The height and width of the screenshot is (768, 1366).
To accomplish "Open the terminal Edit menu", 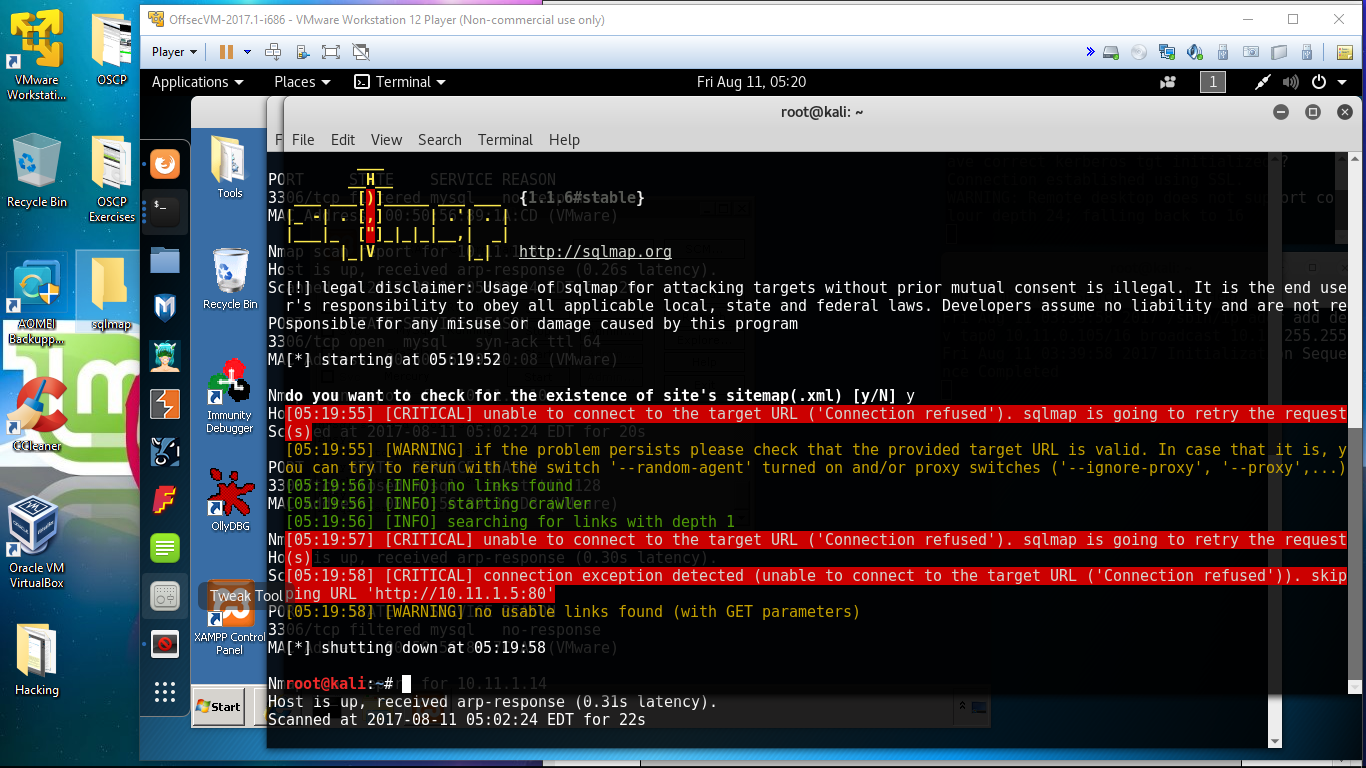I will pyautogui.click(x=343, y=140).
